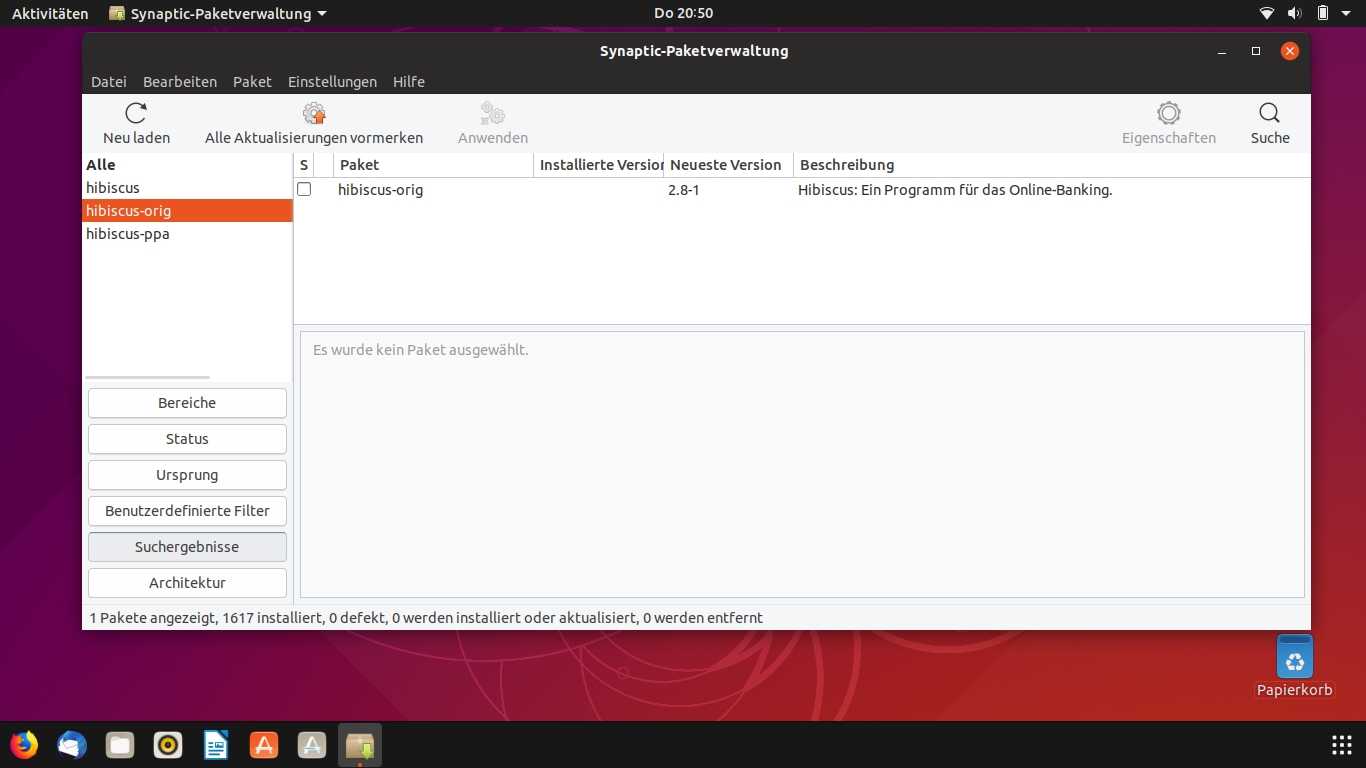Click the Neu laden reload icon

pos(136,113)
